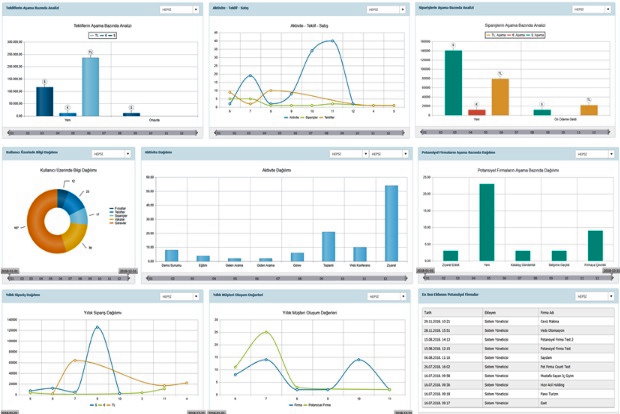Click range scrollbar below Siparişlerin Aşama chart
The image size is (620, 414).
click(515, 130)
